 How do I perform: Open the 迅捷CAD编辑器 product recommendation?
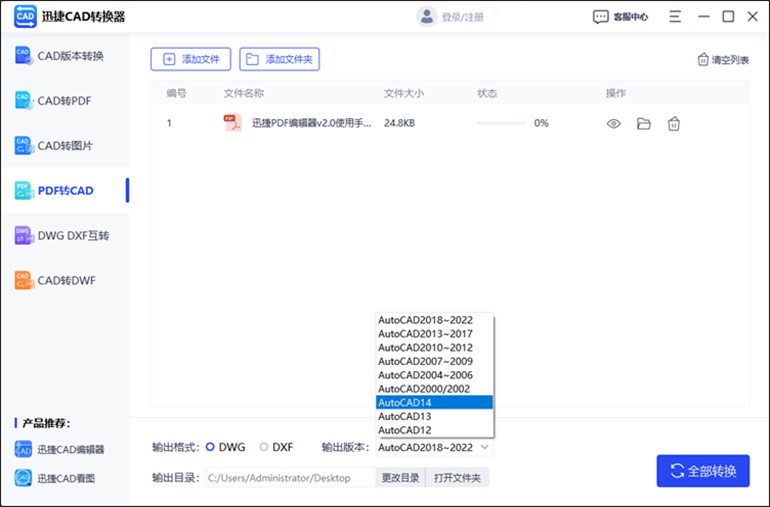[x=59, y=450]
